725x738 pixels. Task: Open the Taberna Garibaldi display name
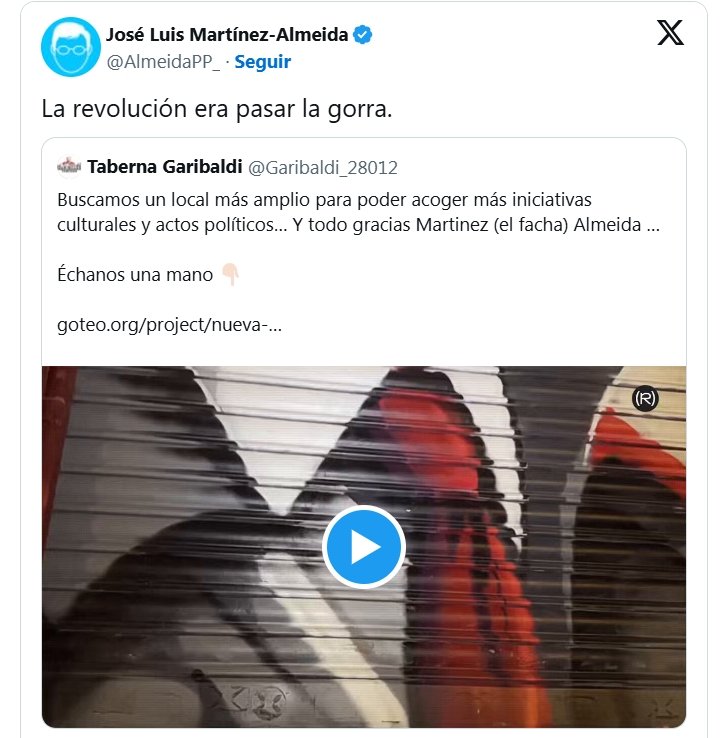pyautogui.click(x=165, y=167)
